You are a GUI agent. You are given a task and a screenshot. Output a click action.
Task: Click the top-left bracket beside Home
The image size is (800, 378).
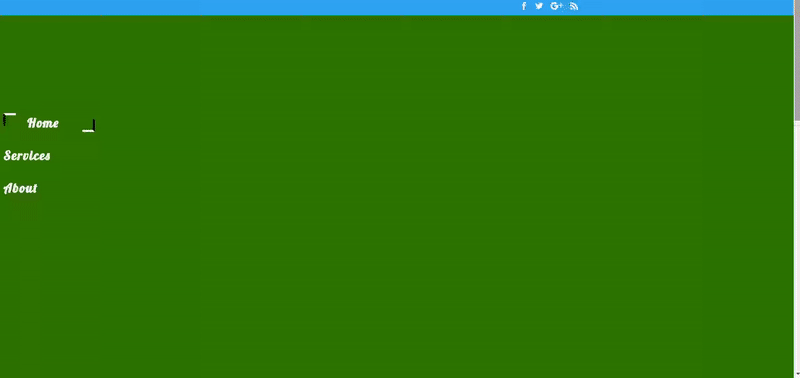click(9, 119)
